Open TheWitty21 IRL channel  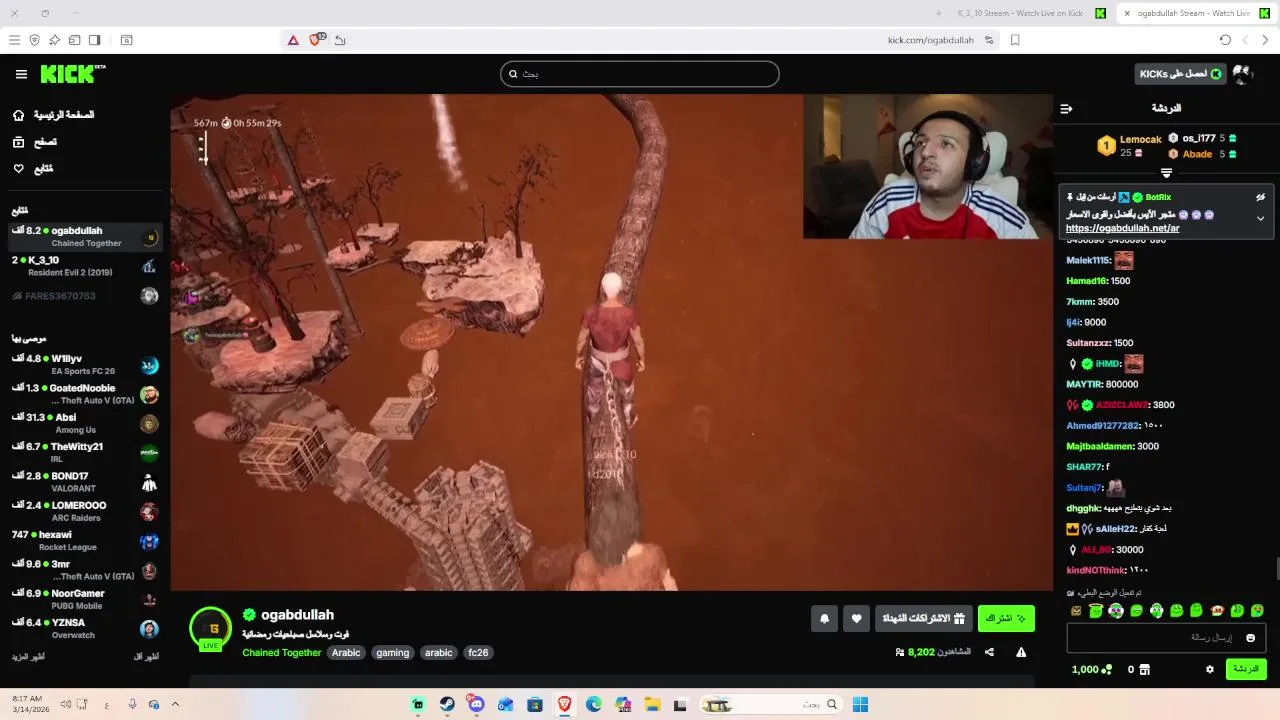(85, 453)
